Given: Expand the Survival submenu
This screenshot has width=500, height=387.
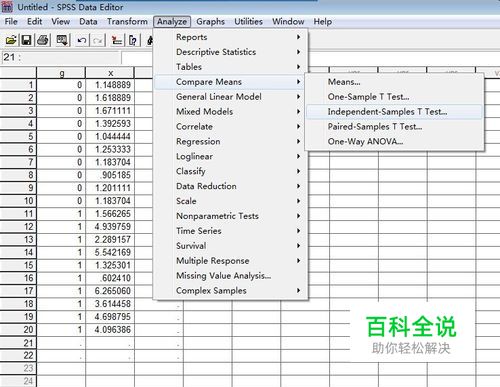Looking at the screenshot, I should pyautogui.click(x=231, y=246).
